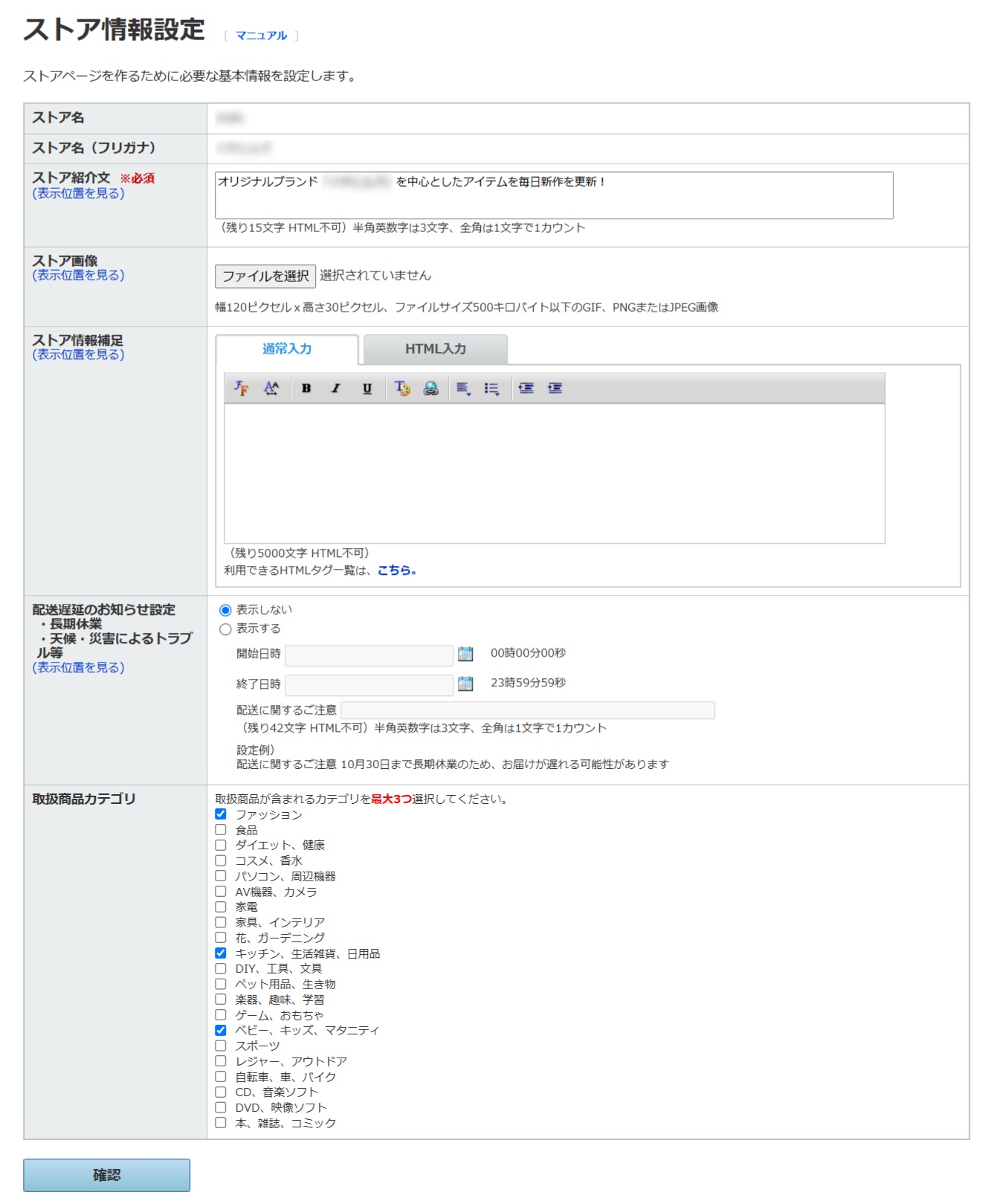Select the 表示する radio option
This screenshot has height=1204, width=985.
(225, 629)
